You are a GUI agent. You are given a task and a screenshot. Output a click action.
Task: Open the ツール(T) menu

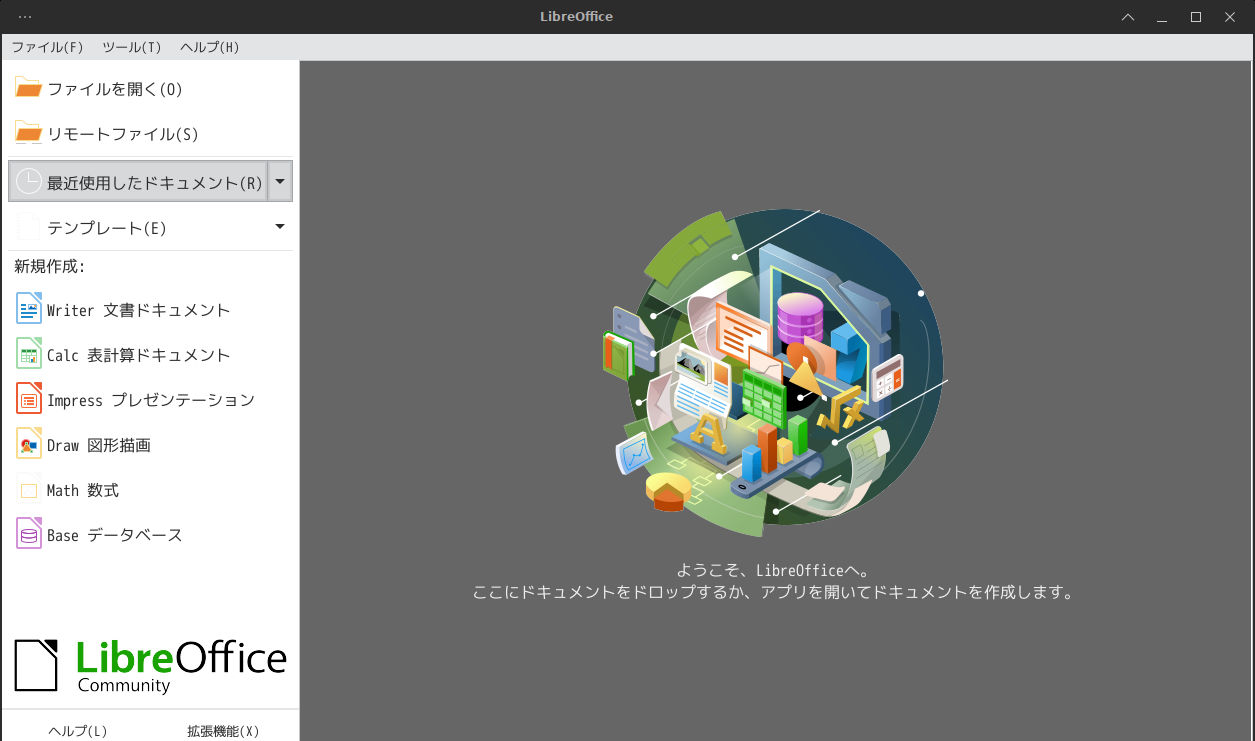(132, 47)
